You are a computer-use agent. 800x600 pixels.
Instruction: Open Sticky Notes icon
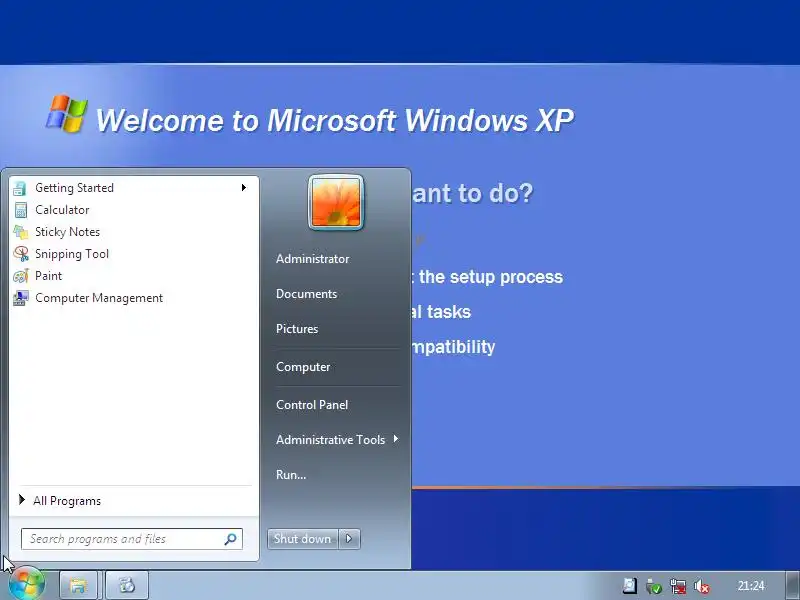pos(20,232)
